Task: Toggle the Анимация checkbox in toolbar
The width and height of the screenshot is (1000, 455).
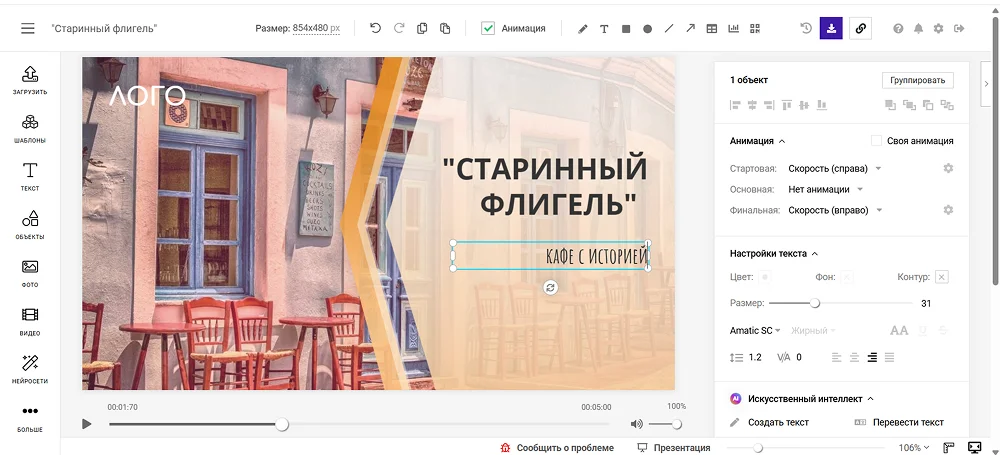Action: point(488,29)
